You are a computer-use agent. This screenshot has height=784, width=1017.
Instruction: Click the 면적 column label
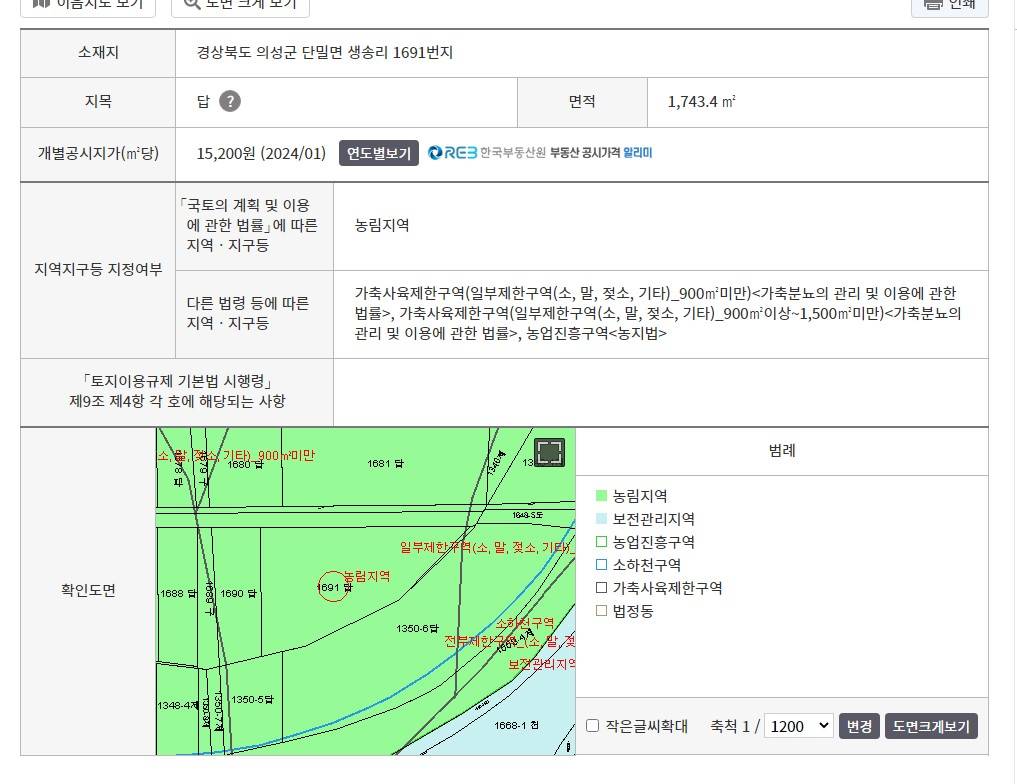[582, 102]
